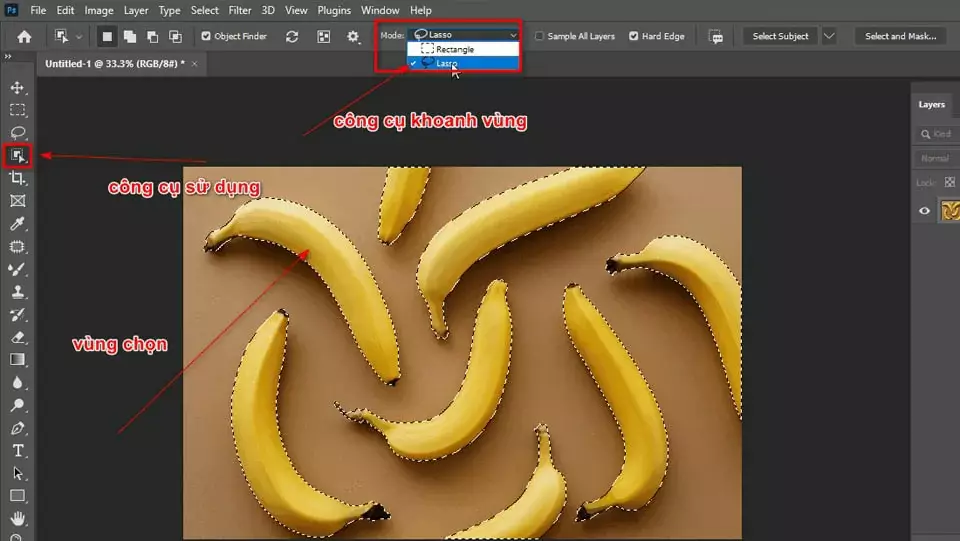The height and width of the screenshot is (541, 960).
Task: Open the View menu
Action: (x=296, y=10)
